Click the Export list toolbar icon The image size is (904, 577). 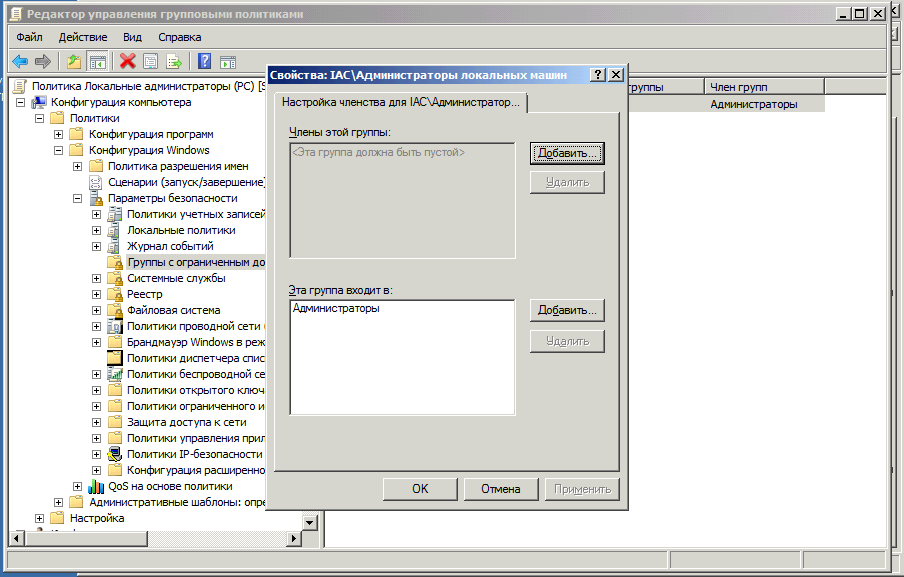(174, 61)
